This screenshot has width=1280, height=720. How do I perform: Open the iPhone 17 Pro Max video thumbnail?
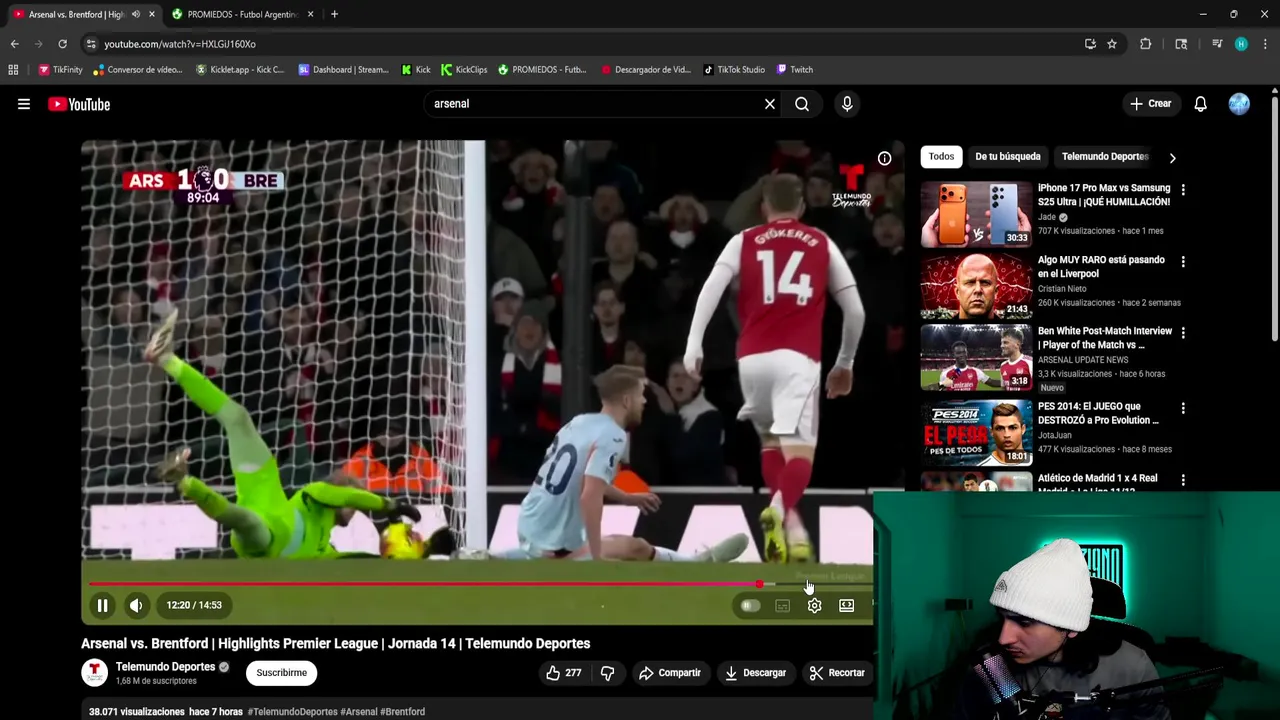[x=976, y=214]
